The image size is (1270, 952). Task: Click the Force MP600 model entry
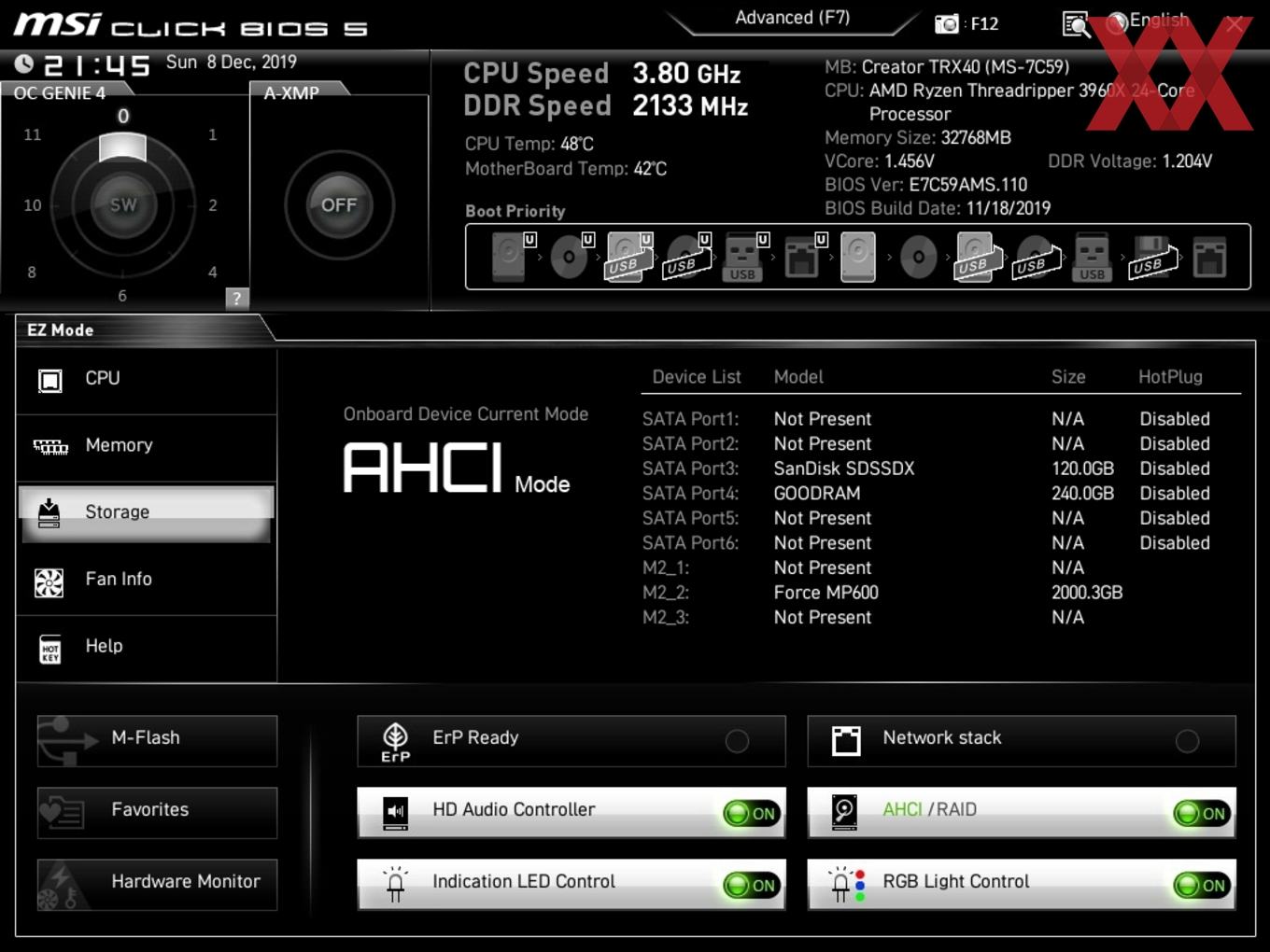pyautogui.click(x=826, y=593)
